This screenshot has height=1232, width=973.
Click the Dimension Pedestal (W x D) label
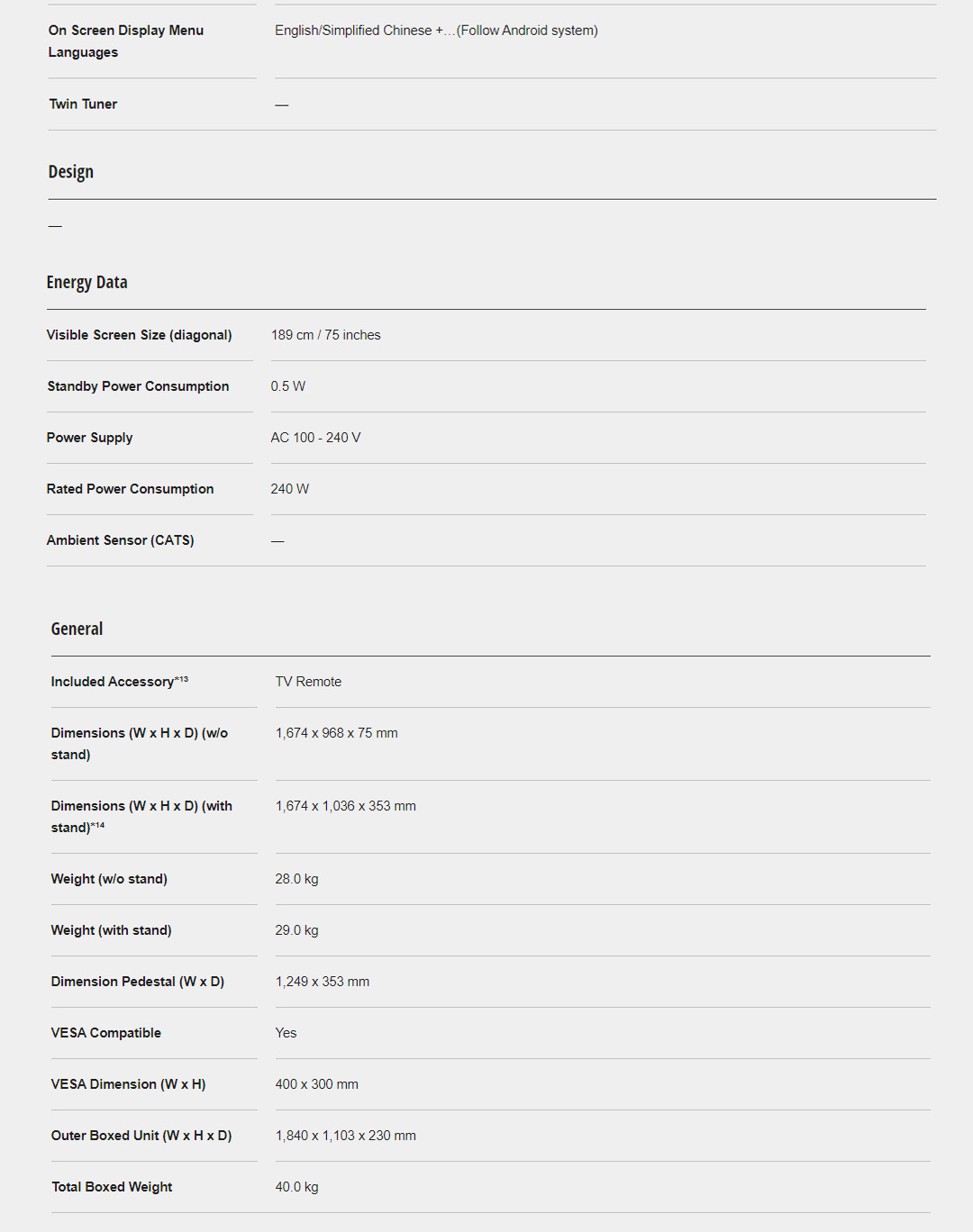(138, 982)
